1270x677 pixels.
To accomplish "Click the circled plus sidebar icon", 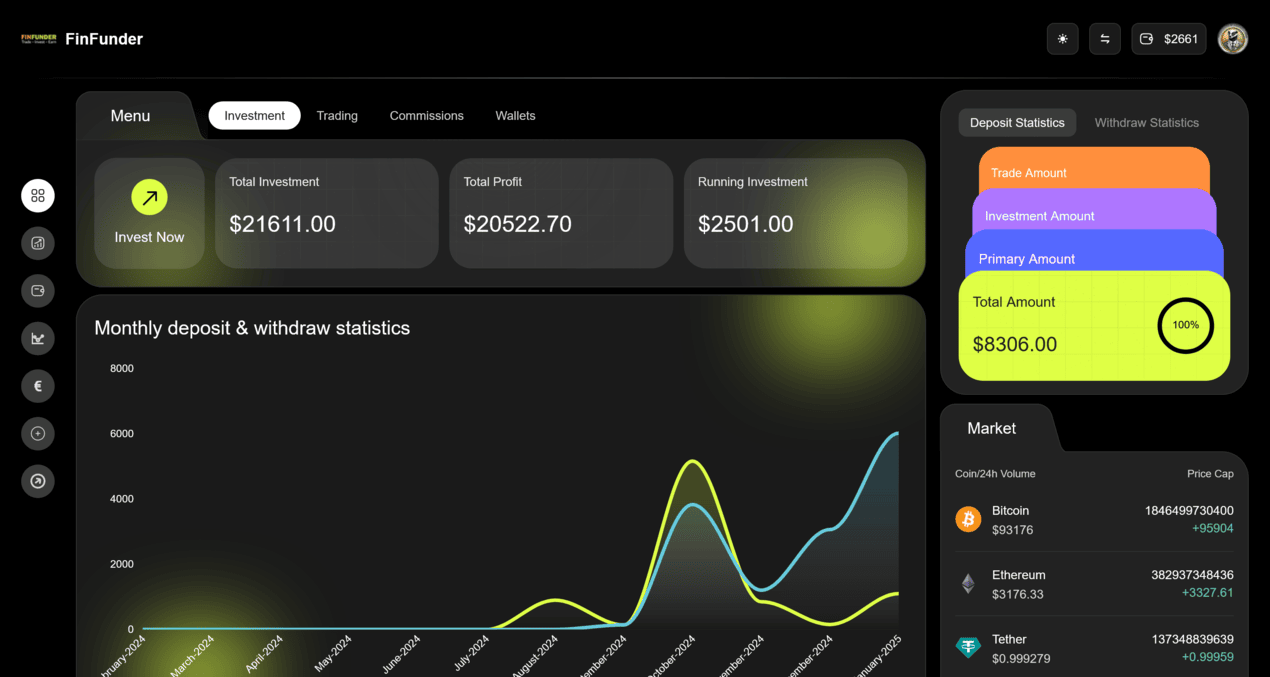I will click(x=38, y=433).
